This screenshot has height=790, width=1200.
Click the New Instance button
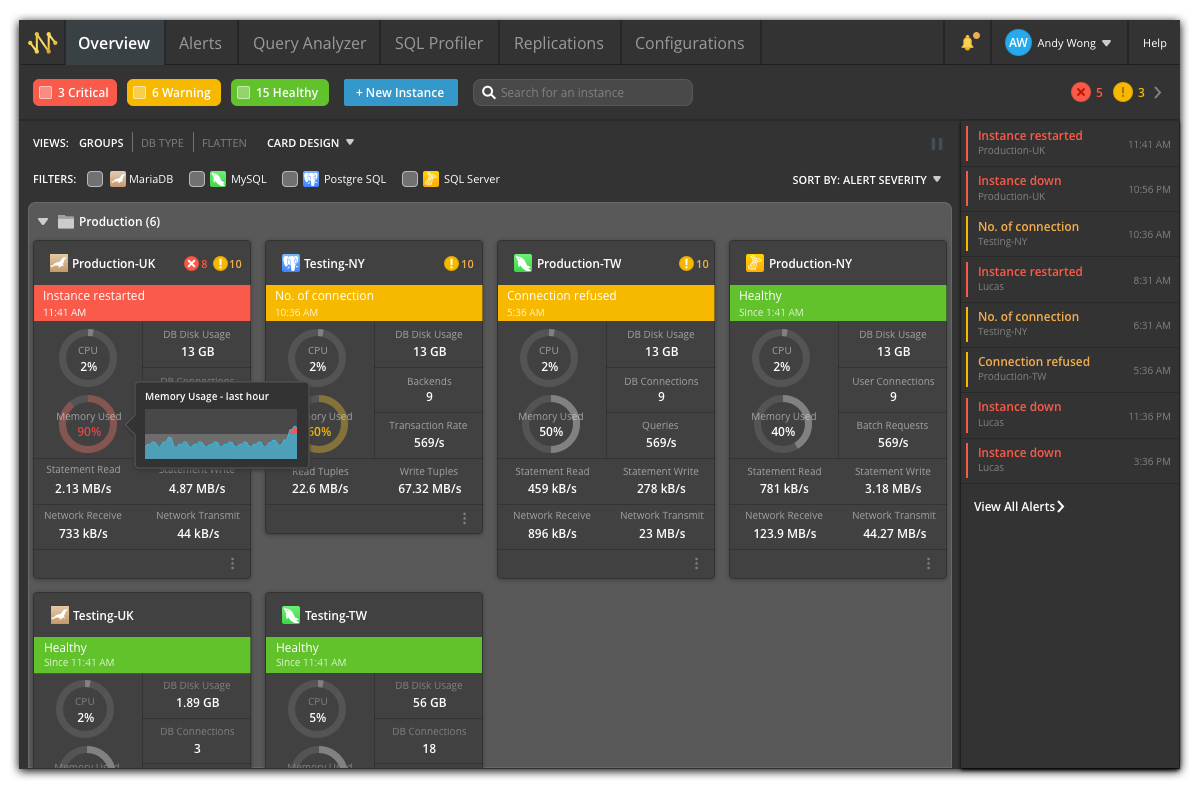pyautogui.click(x=400, y=92)
